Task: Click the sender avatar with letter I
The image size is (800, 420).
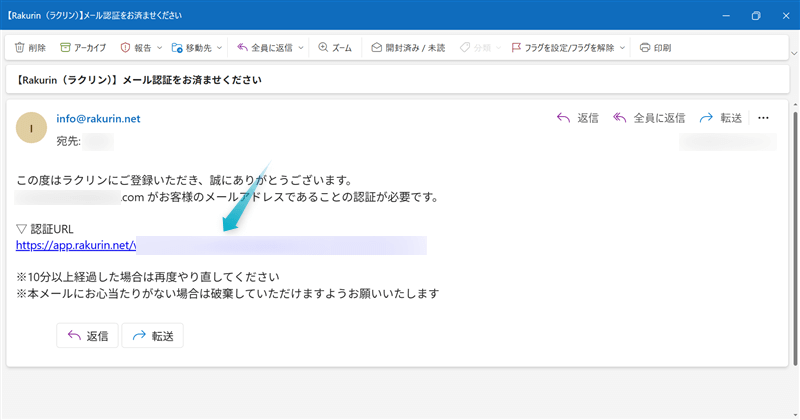Action: [32, 128]
